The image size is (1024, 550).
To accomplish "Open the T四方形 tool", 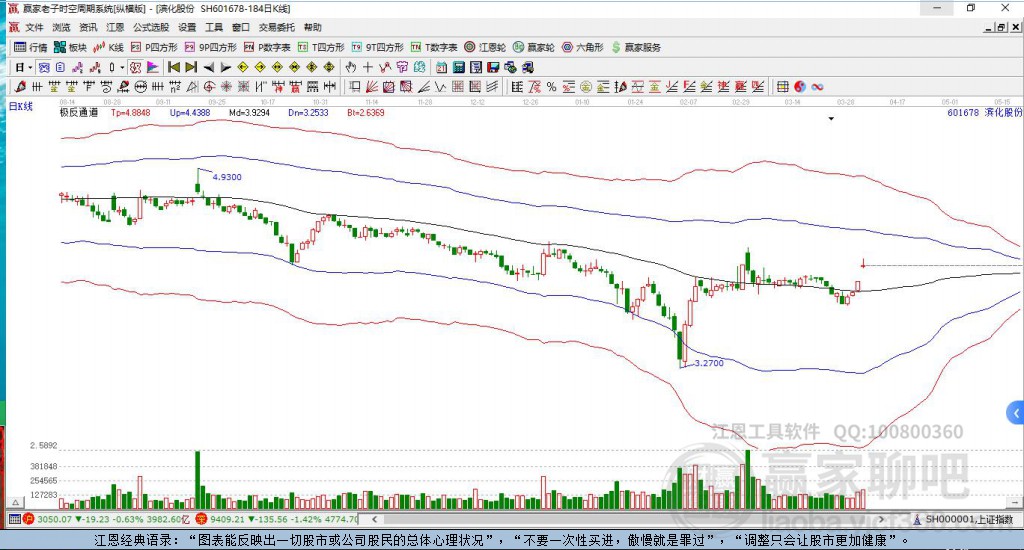I will tap(321, 47).
